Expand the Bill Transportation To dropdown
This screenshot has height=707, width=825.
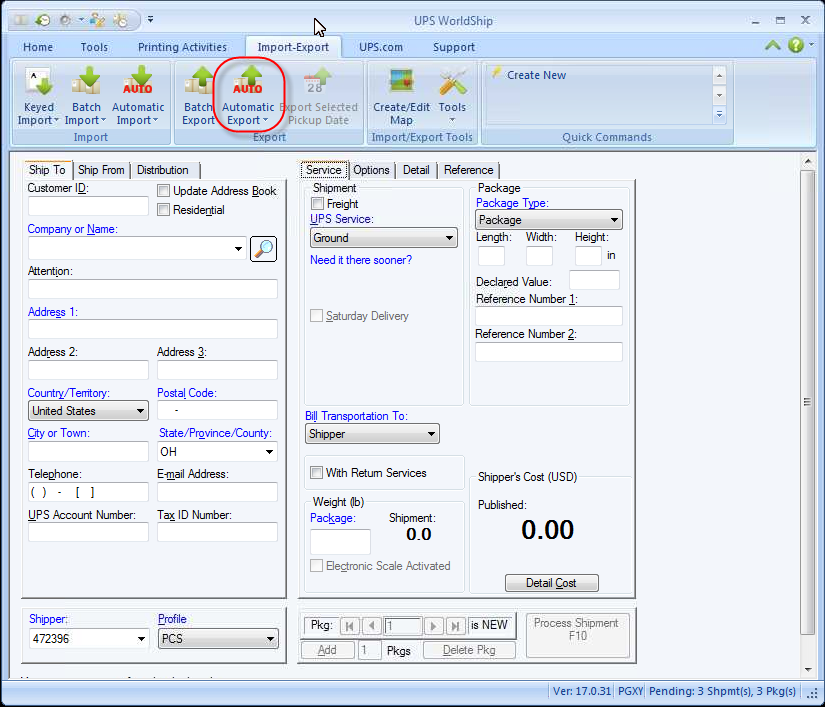pos(372,434)
